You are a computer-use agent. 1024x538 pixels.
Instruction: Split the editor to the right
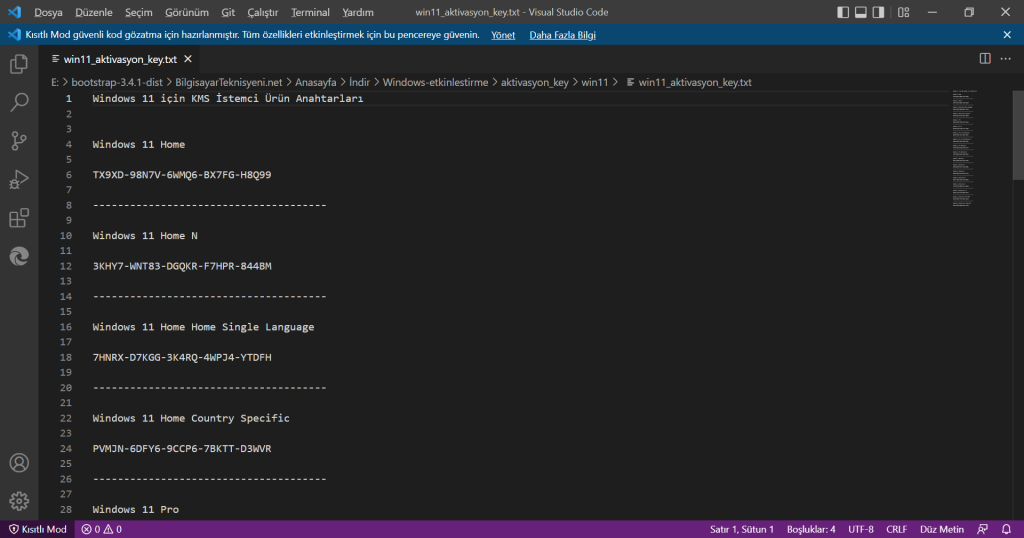[x=985, y=59]
